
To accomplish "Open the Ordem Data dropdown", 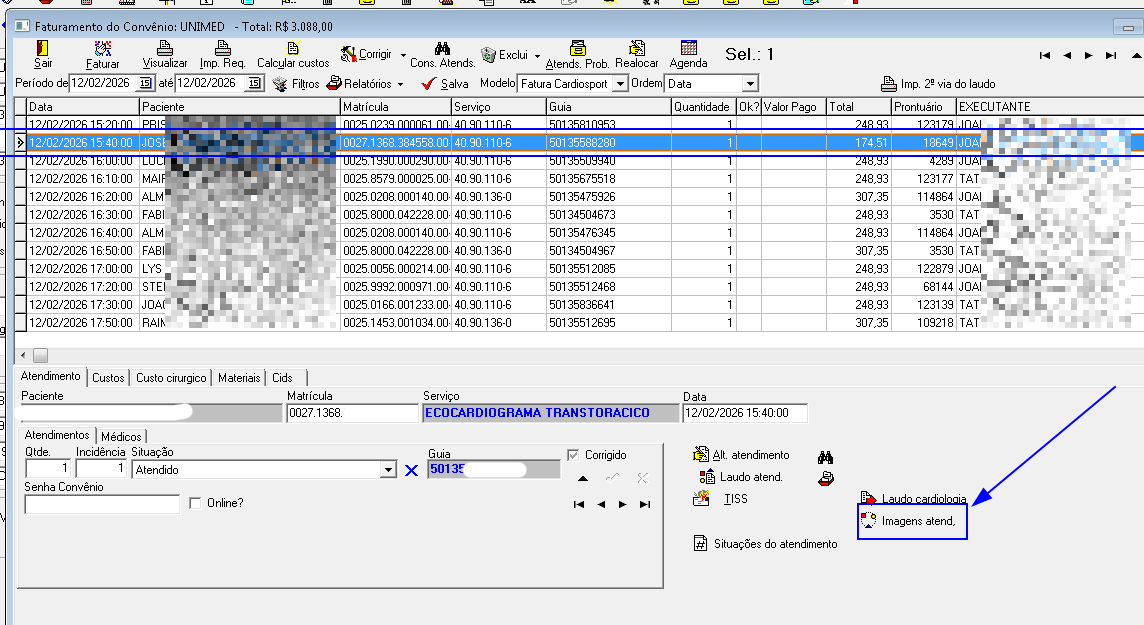I will coord(749,84).
